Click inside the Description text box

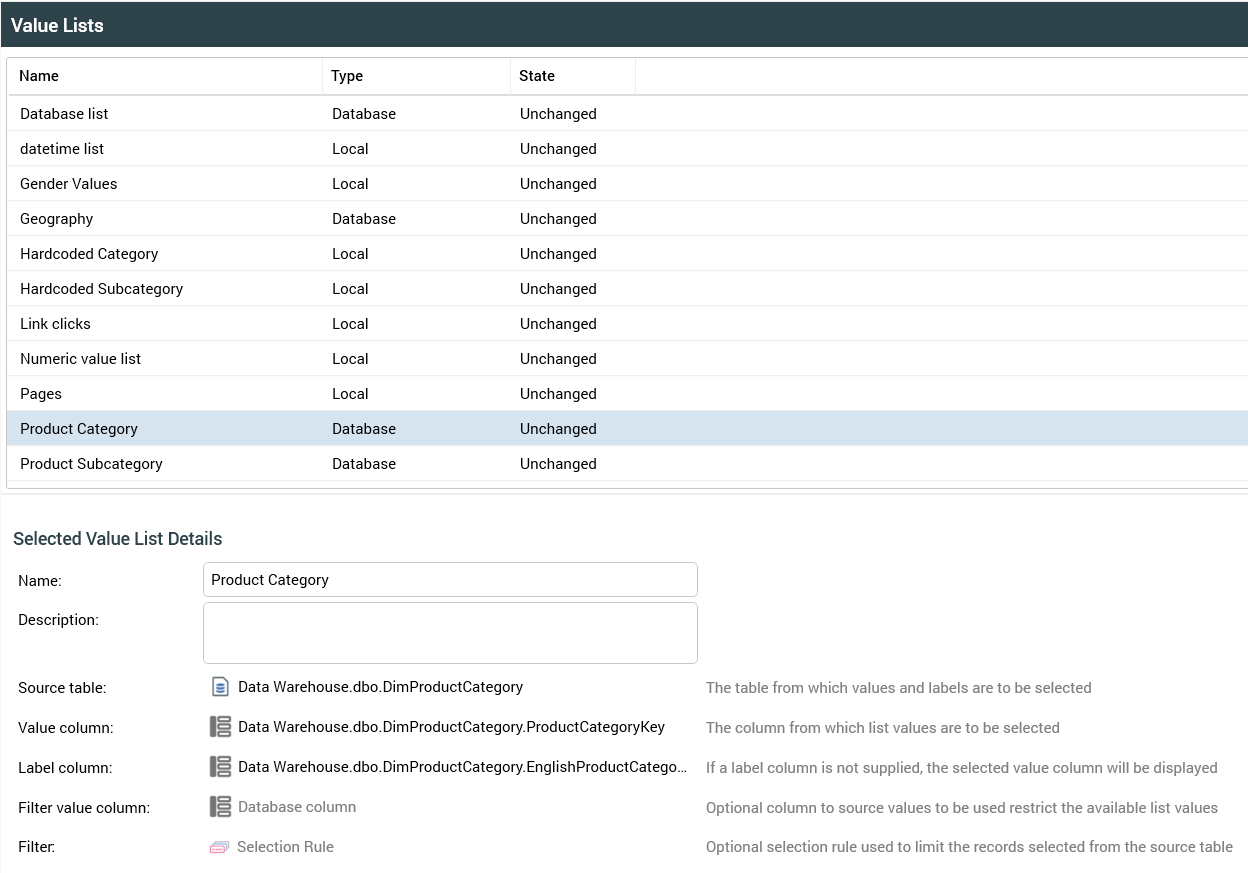(450, 632)
